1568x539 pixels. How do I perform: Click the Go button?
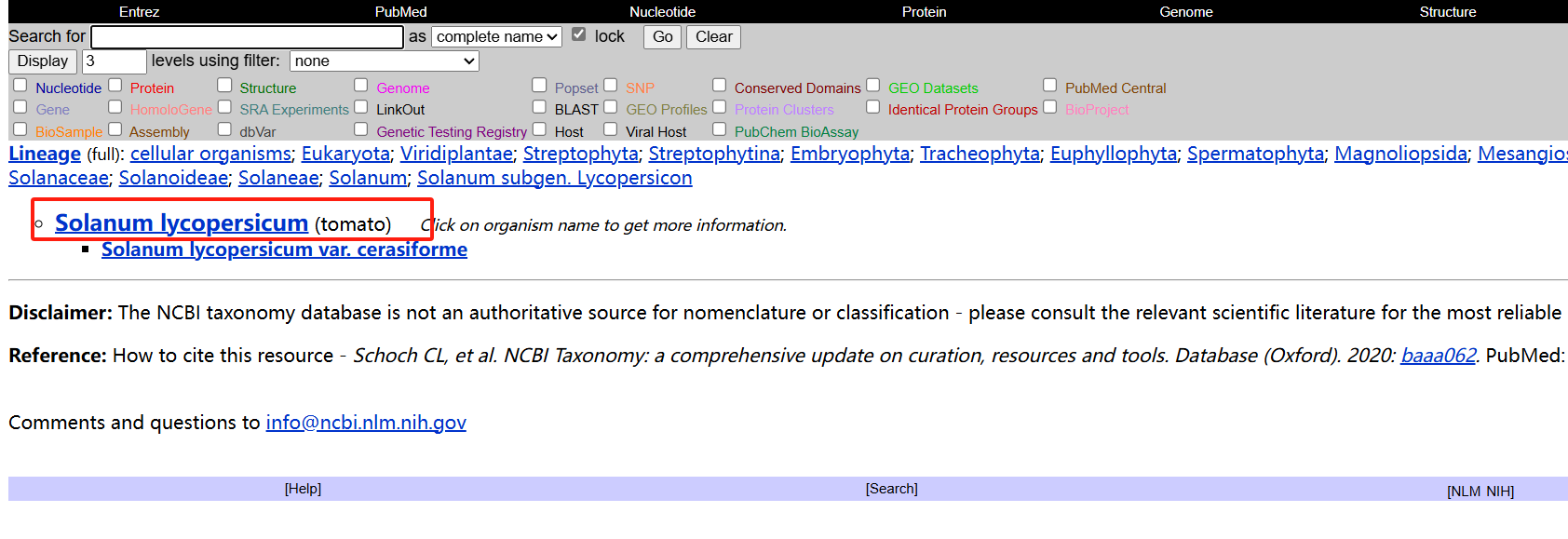click(662, 36)
